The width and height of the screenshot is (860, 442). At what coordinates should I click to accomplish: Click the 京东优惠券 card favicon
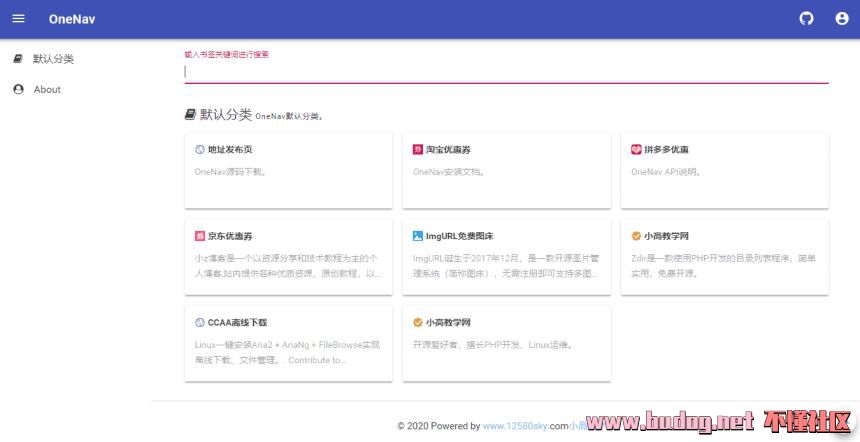point(199,236)
